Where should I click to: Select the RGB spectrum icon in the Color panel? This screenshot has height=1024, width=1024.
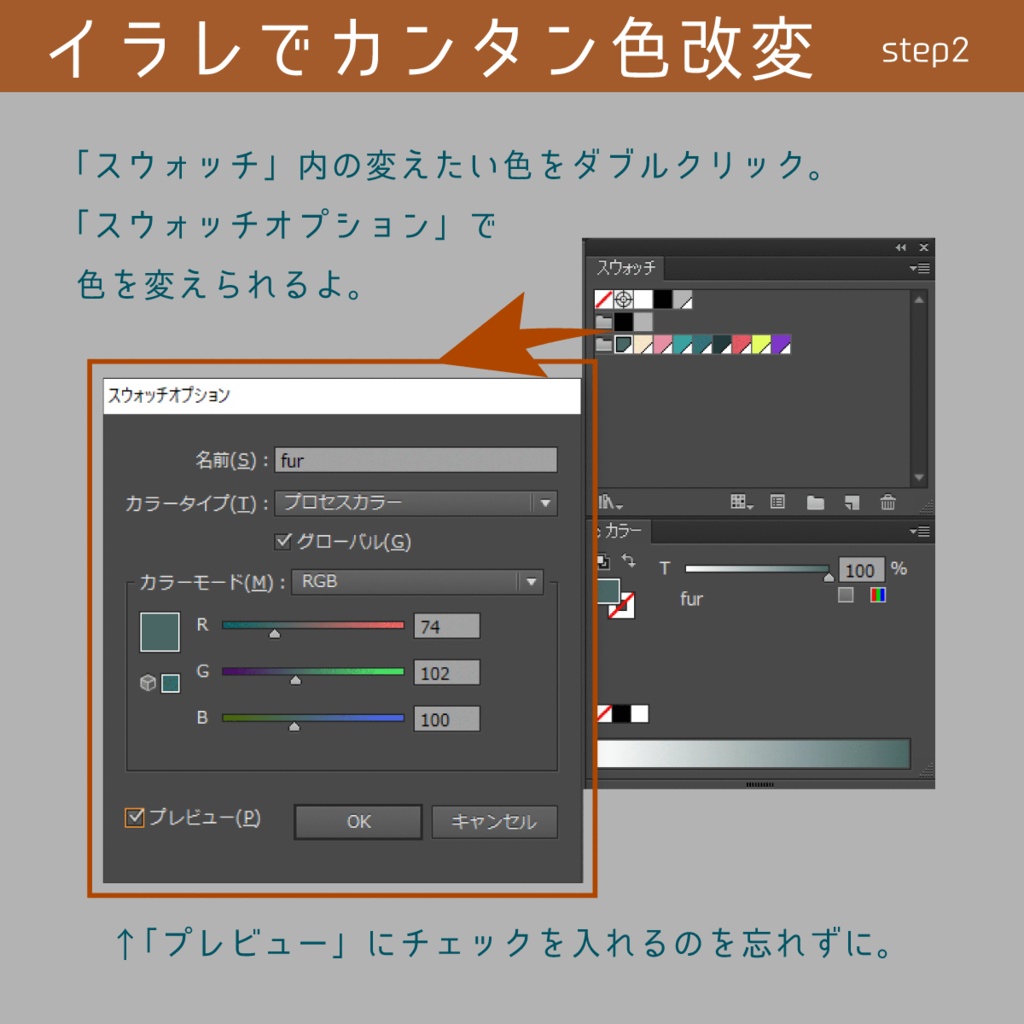(x=878, y=595)
